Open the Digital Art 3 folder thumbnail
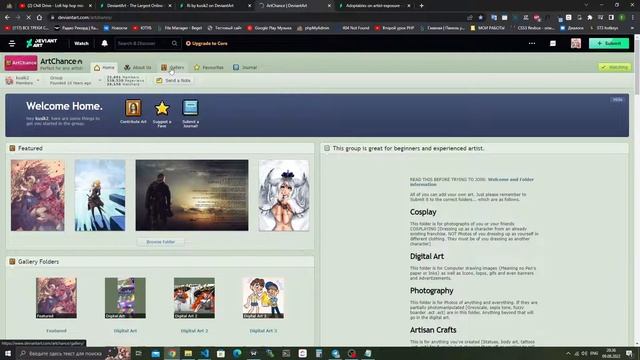This screenshot has width=640, height=360. click(x=263, y=298)
